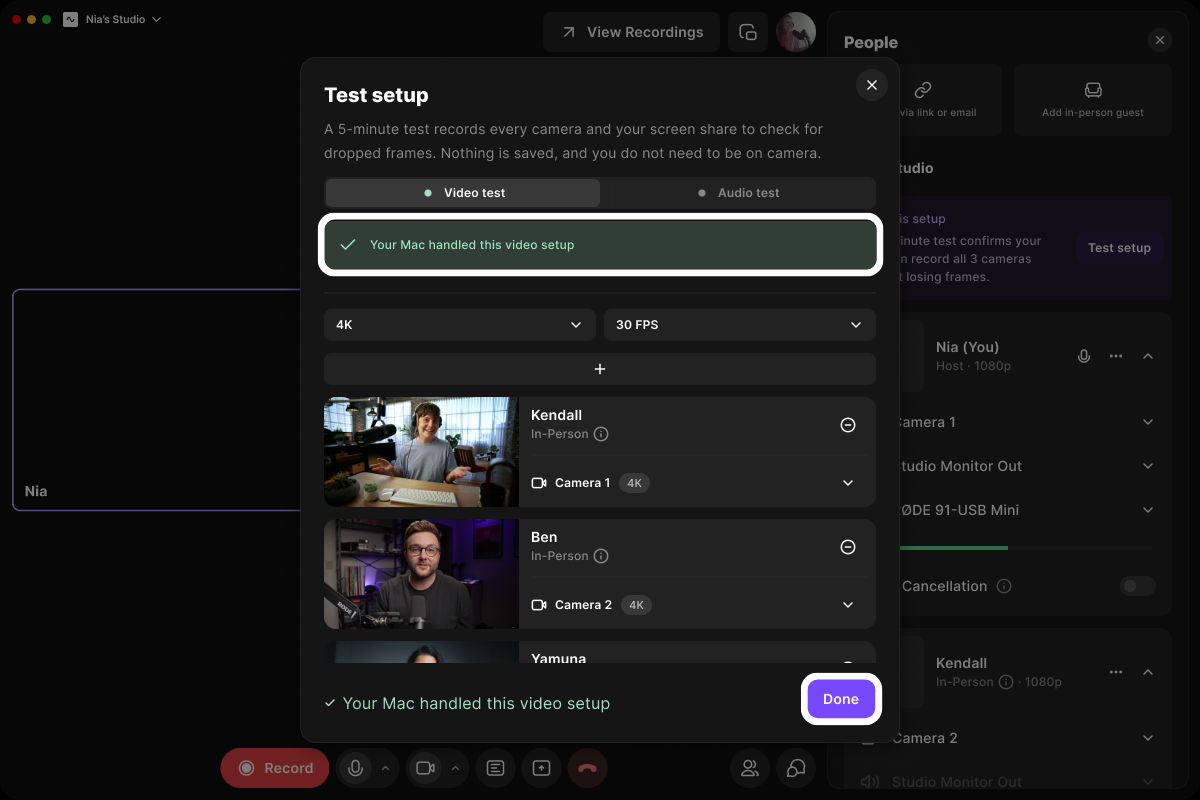Viewport: 1200px width, 800px height.
Task: Click Test setup button in People panel
Action: (1119, 248)
